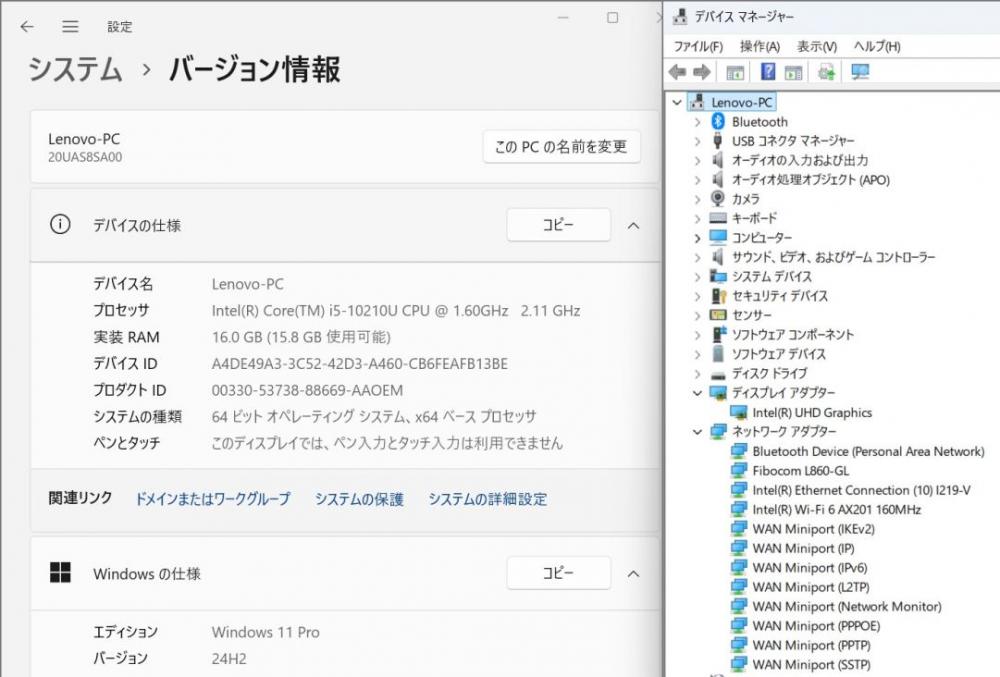Image resolution: width=1000 pixels, height=677 pixels.
Task: Click the keyboard (キーボード) device icon
Action: 718,218
